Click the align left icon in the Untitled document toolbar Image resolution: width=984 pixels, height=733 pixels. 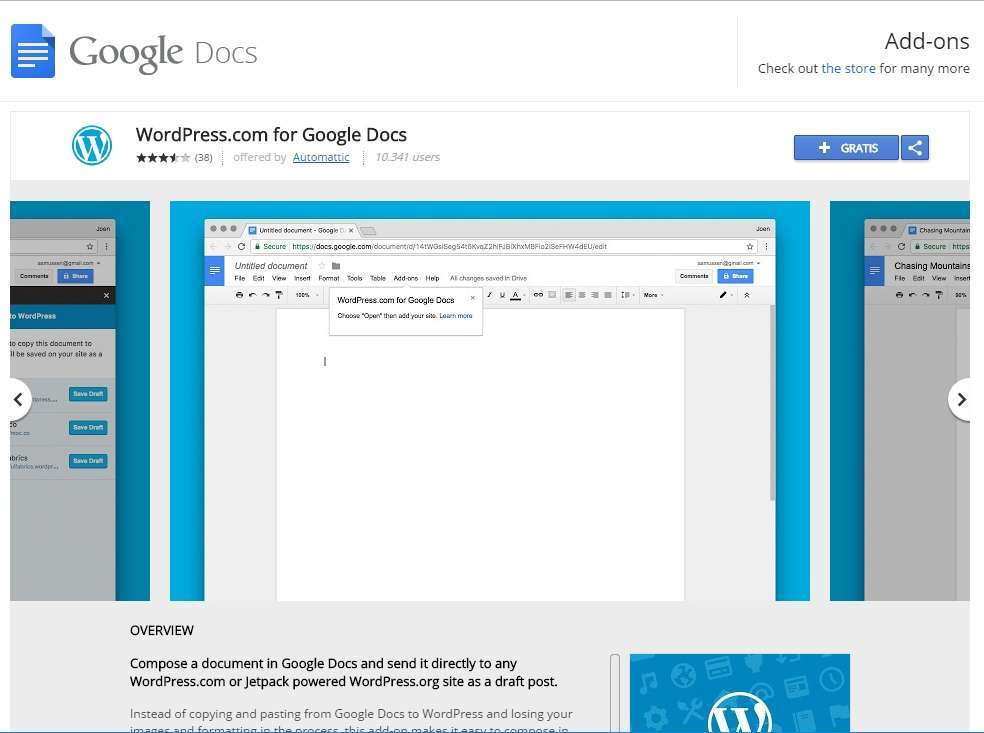point(569,295)
